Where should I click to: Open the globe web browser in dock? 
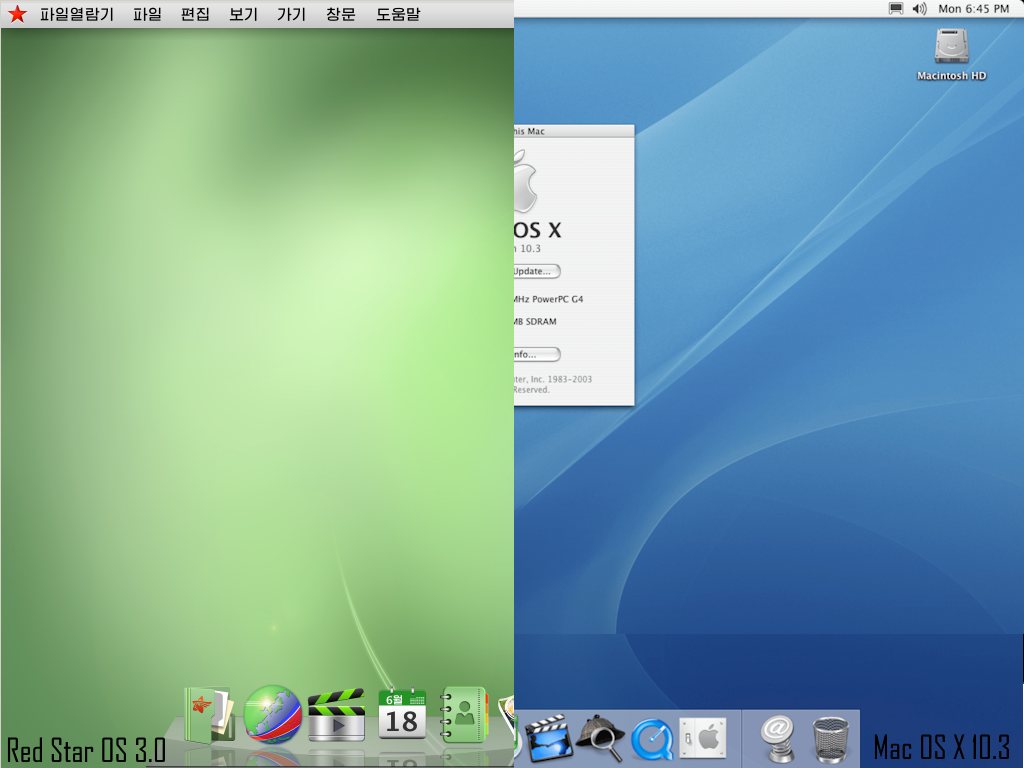(273, 714)
